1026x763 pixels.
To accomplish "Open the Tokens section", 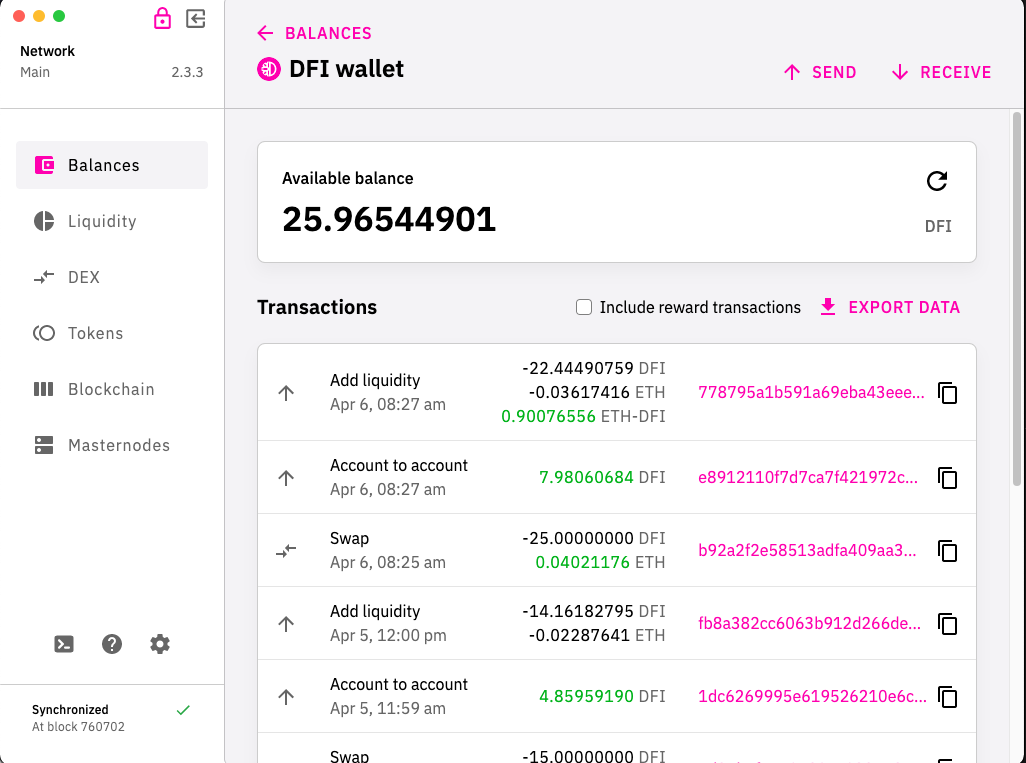I will [x=112, y=333].
